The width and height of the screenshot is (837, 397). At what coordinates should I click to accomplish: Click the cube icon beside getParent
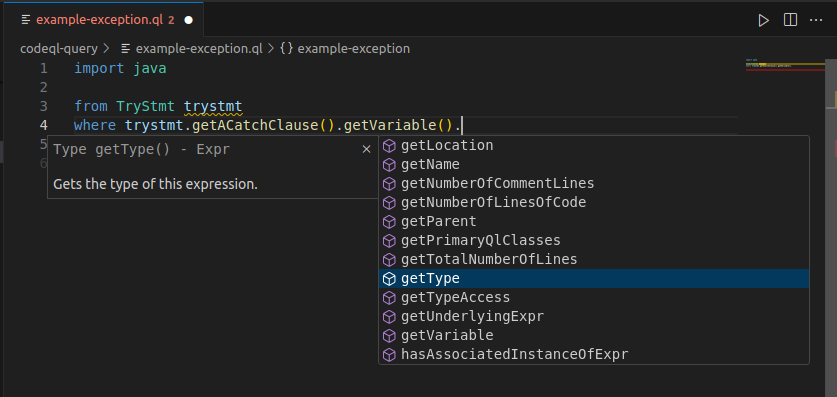(390, 221)
